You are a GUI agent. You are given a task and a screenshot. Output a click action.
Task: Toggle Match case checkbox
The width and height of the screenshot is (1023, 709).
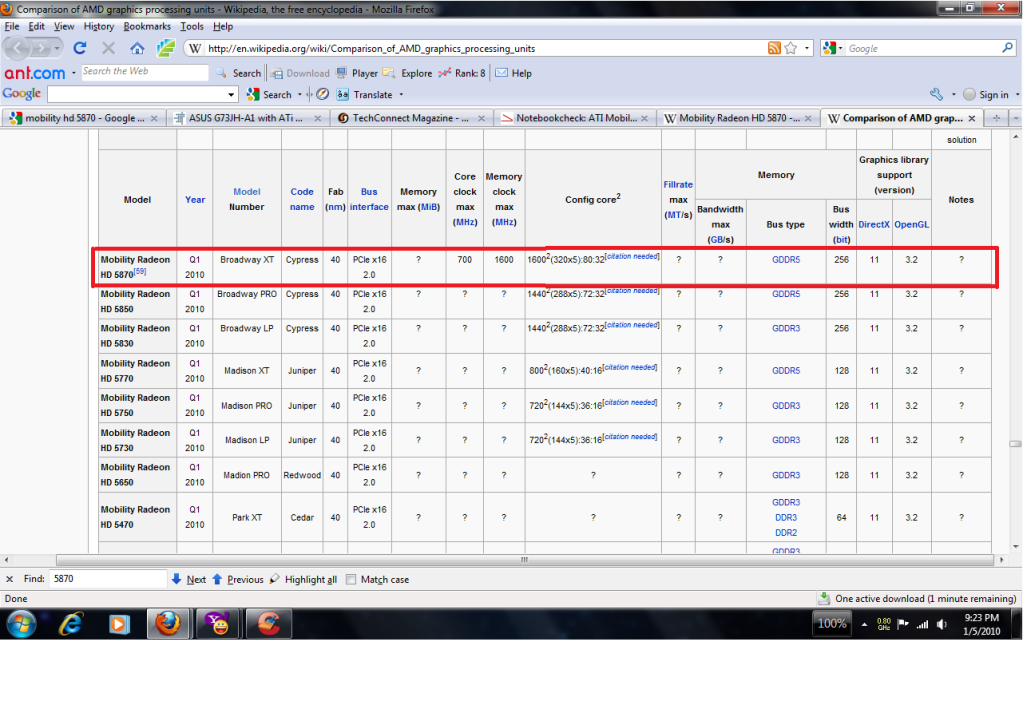click(x=351, y=579)
